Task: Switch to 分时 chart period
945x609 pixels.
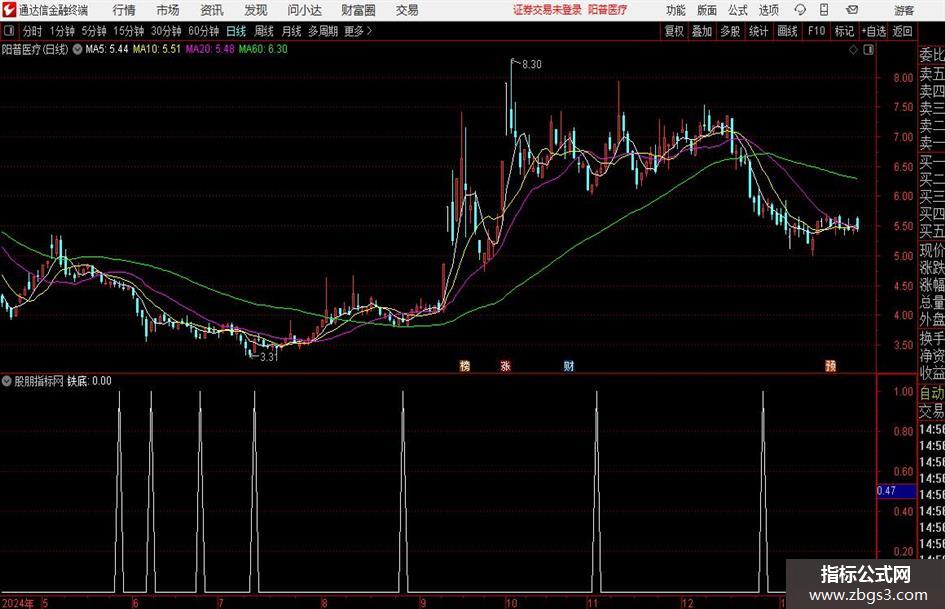Action: (x=33, y=31)
